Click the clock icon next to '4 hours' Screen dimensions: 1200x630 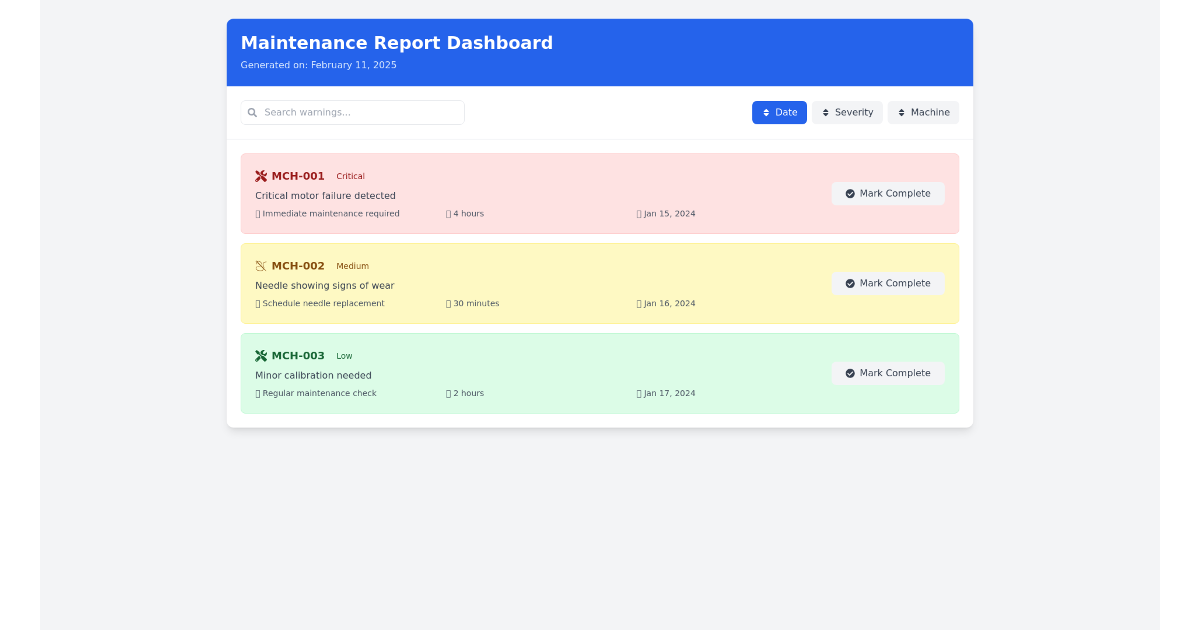tap(448, 213)
